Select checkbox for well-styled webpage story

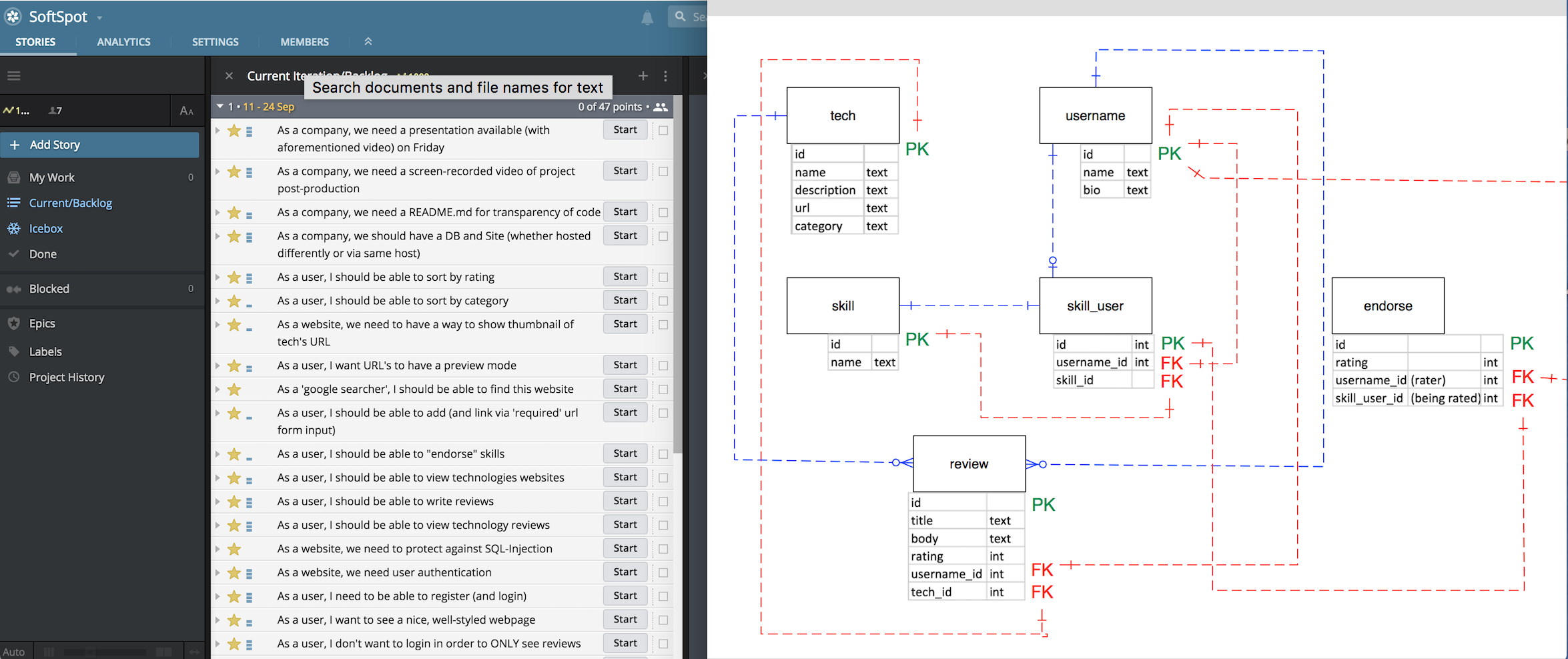point(663,620)
